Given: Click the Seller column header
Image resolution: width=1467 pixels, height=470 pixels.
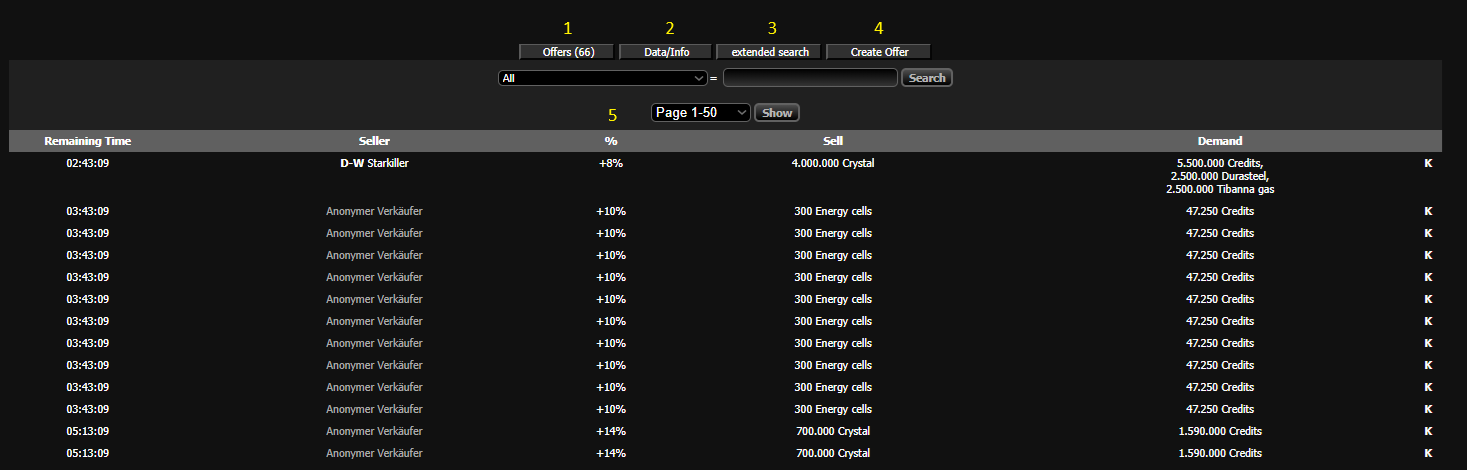Looking at the screenshot, I should pyautogui.click(x=374, y=141).
